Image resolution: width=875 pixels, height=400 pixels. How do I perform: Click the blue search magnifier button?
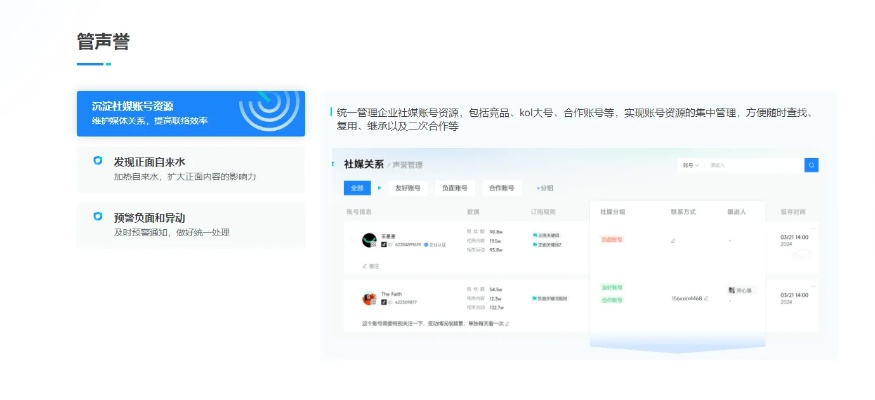pyautogui.click(x=811, y=165)
